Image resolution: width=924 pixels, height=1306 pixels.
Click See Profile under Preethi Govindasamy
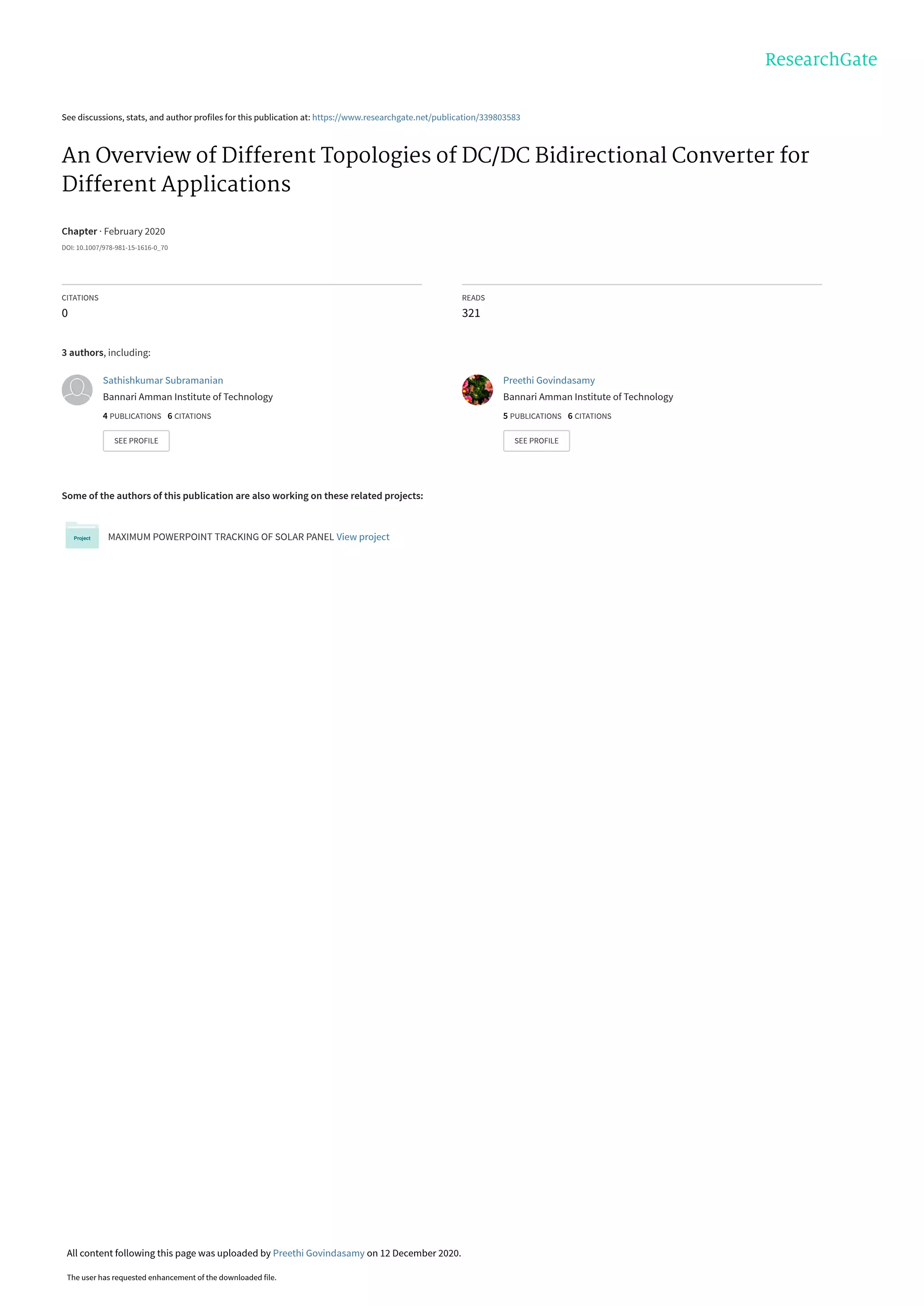click(536, 441)
